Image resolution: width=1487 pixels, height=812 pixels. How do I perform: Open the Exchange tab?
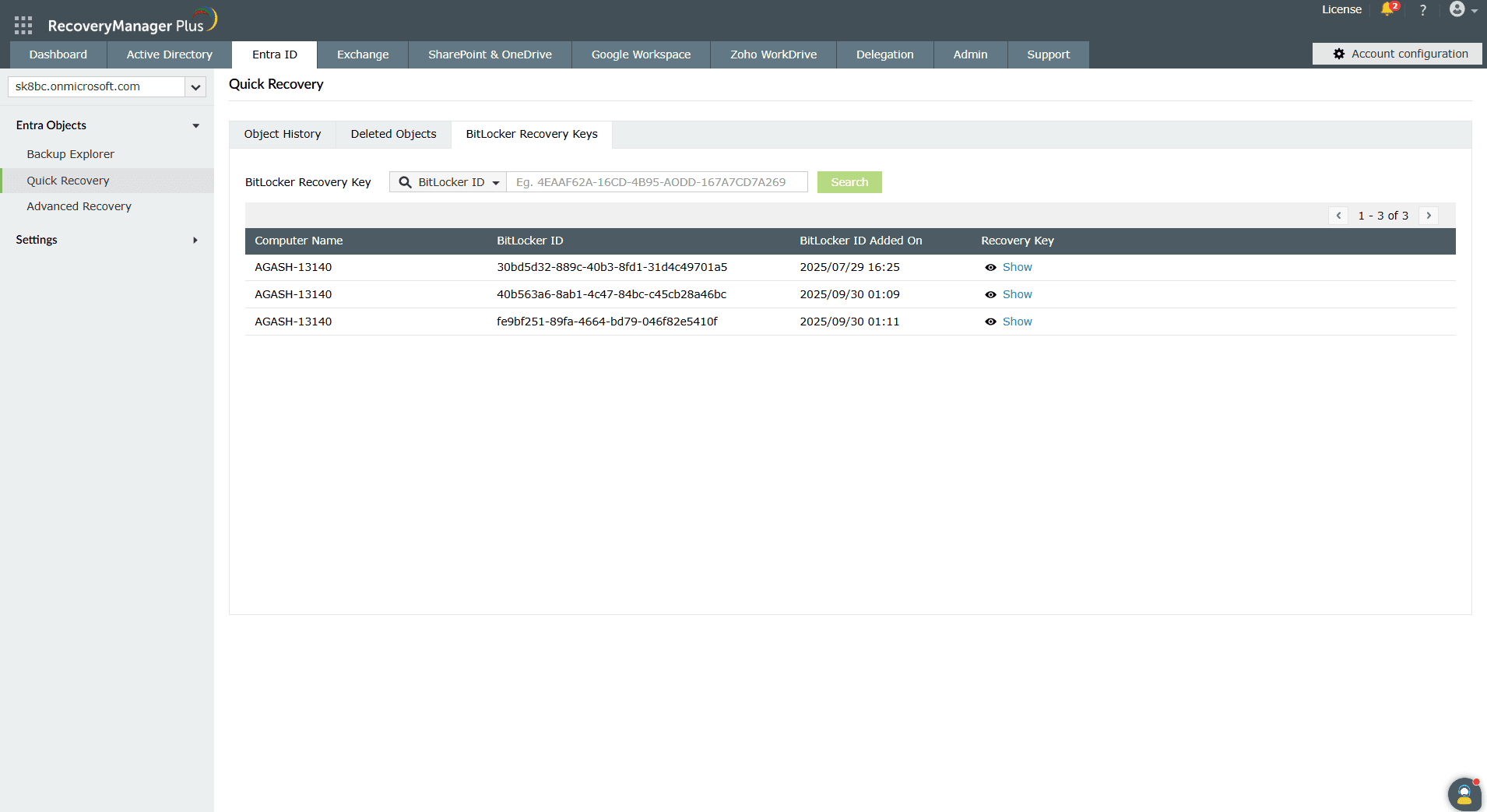click(363, 54)
